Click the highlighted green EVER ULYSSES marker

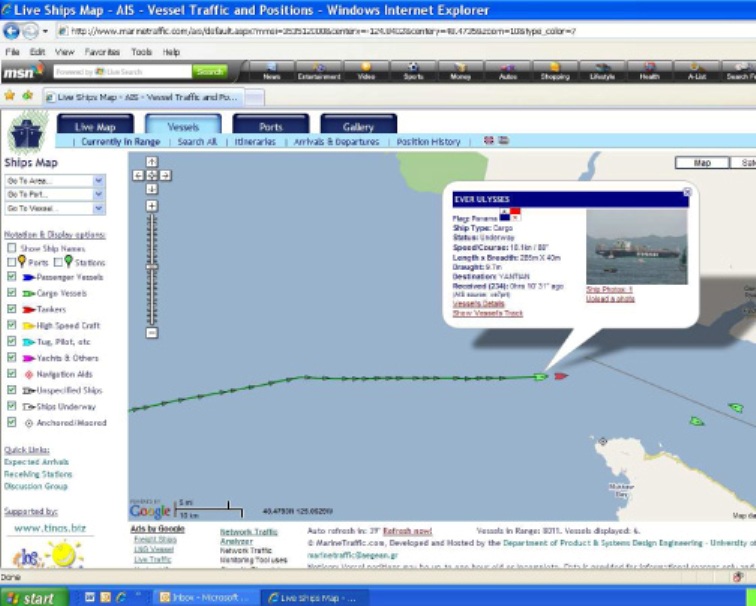click(541, 377)
